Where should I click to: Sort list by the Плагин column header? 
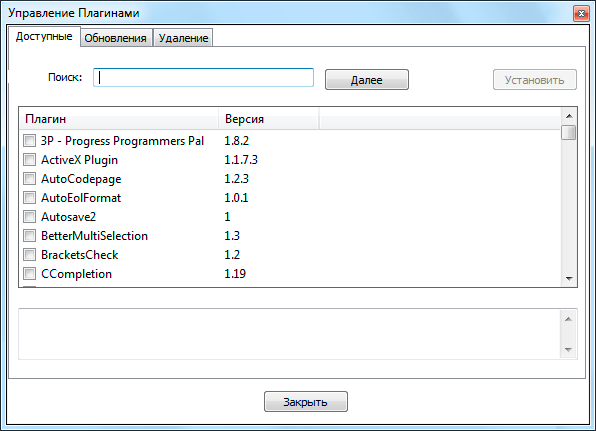click(x=119, y=119)
